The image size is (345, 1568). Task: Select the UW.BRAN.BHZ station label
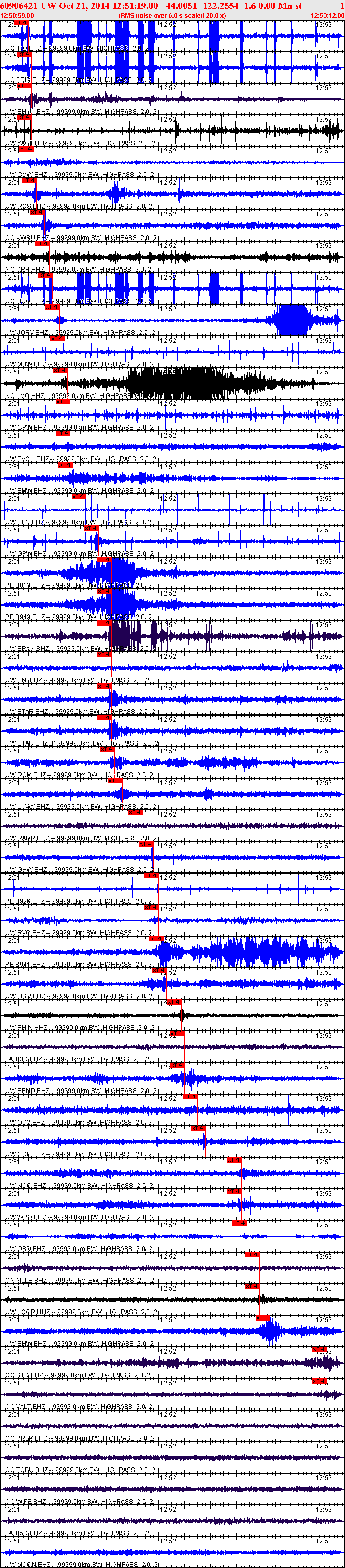(27, 649)
